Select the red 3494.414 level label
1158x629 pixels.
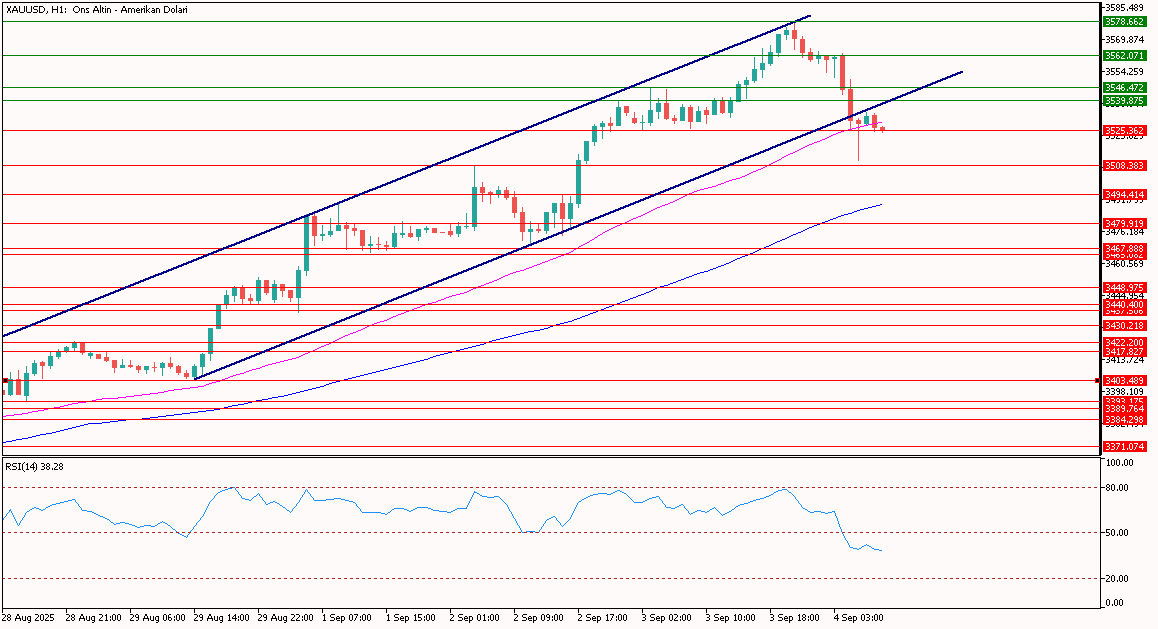pyautogui.click(x=1125, y=195)
